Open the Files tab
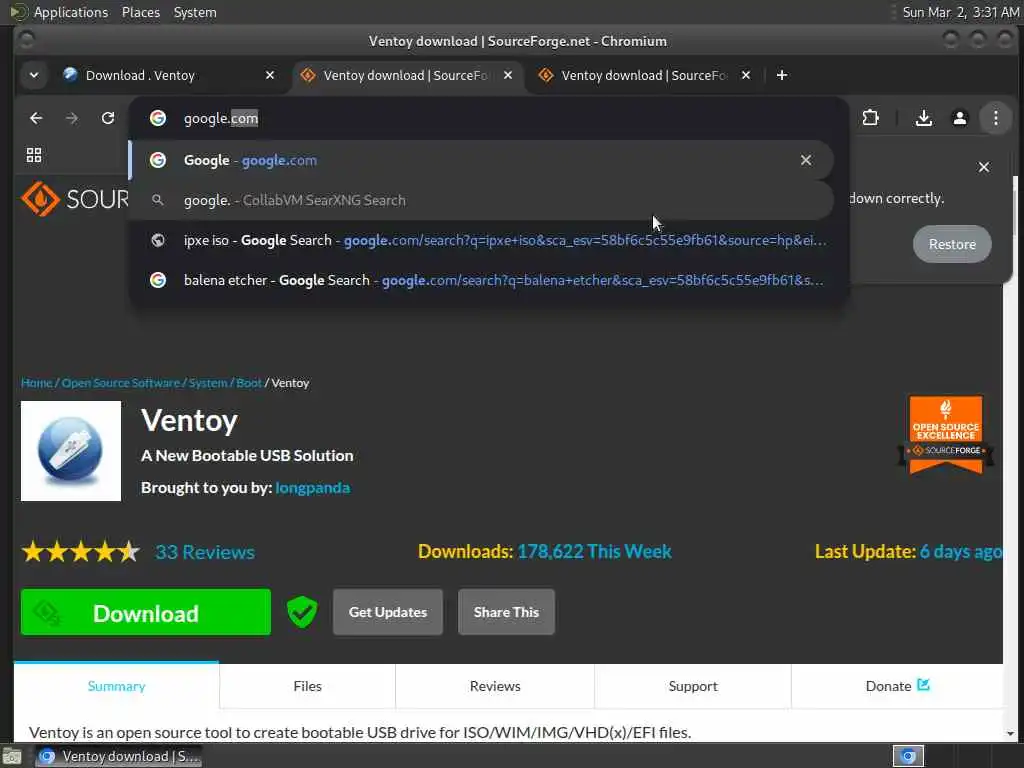This screenshot has height=768, width=1024. tap(308, 686)
